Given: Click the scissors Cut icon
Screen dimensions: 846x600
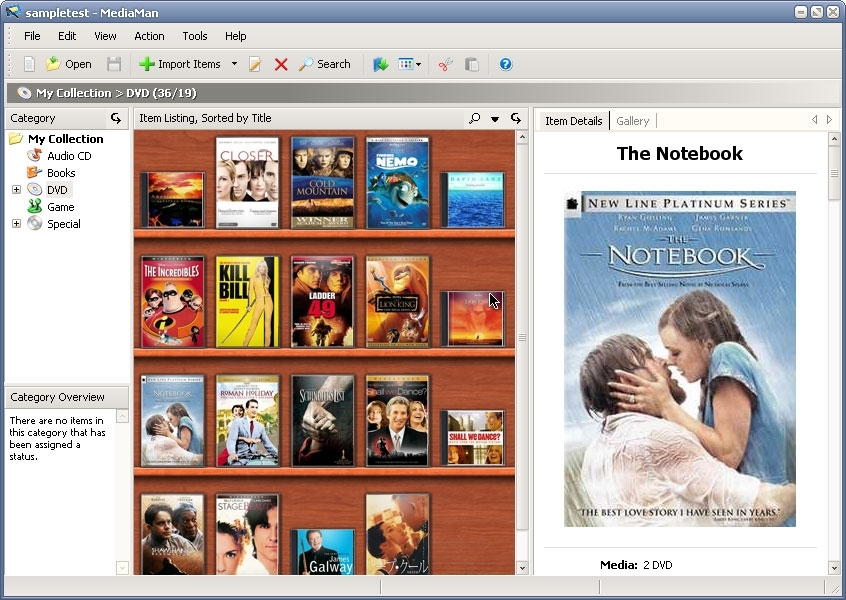Looking at the screenshot, I should pyautogui.click(x=445, y=64).
